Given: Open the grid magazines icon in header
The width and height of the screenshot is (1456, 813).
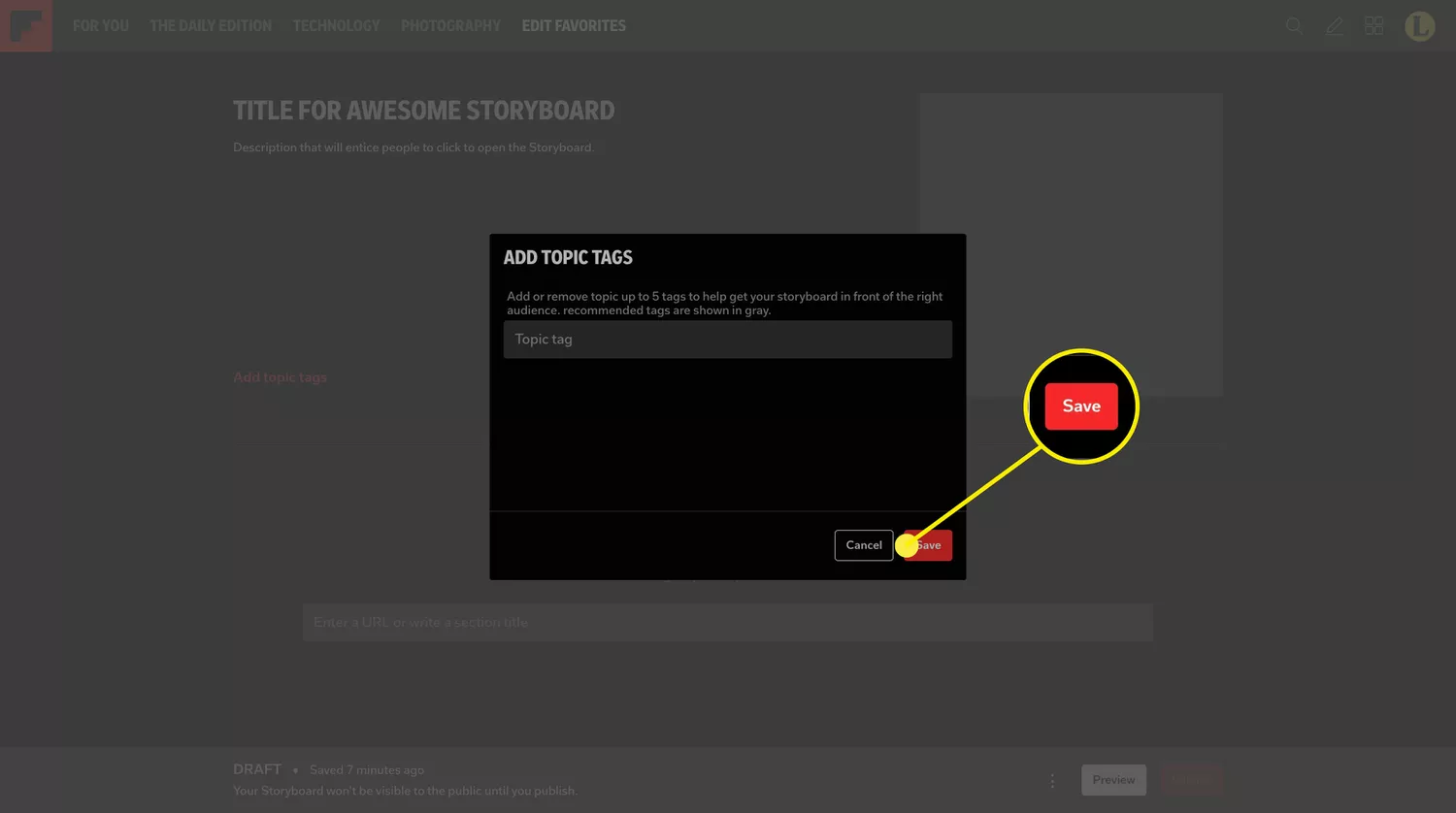Looking at the screenshot, I should pyautogui.click(x=1374, y=26).
